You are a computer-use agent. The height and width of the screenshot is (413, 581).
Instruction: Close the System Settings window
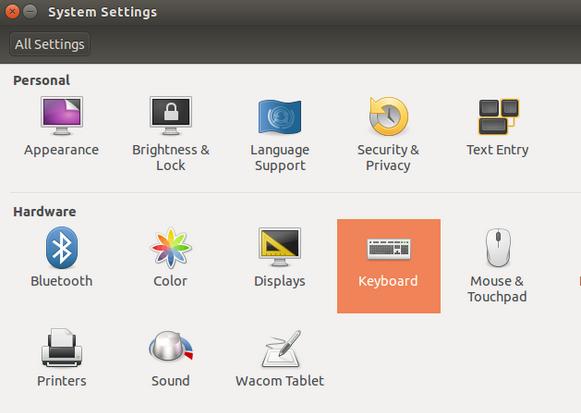click(x=12, y=12)
